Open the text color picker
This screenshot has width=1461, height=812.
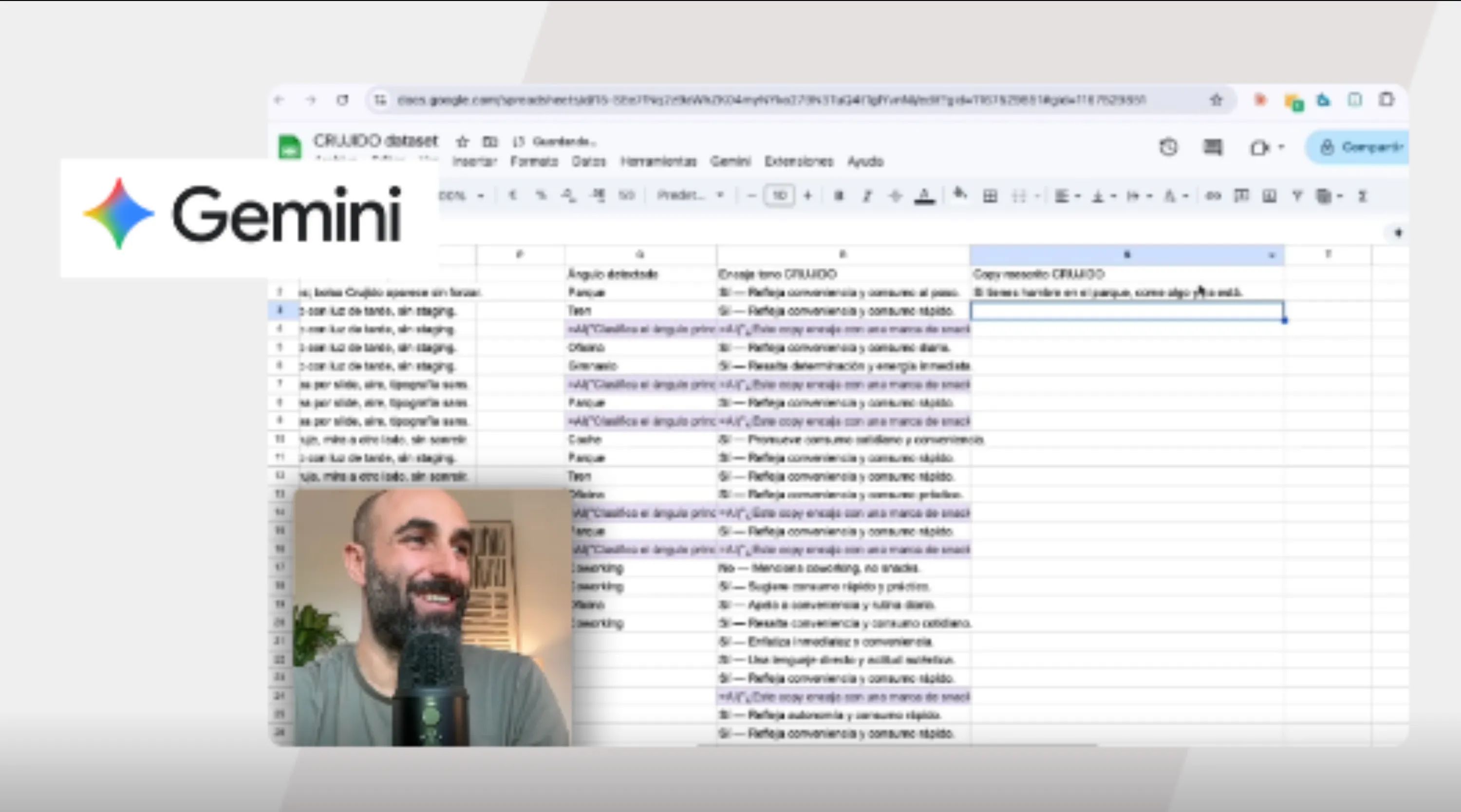(x=924, y=196)
